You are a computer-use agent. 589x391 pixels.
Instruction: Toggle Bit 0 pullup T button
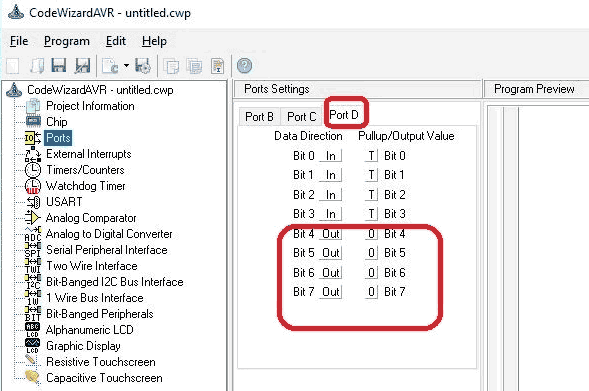pos(371,155)
